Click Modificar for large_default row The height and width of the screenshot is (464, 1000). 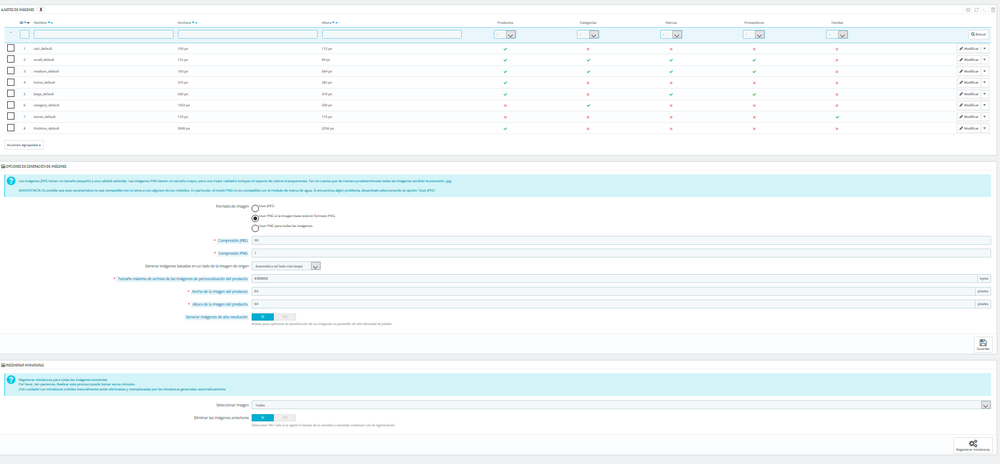[969, 94]
